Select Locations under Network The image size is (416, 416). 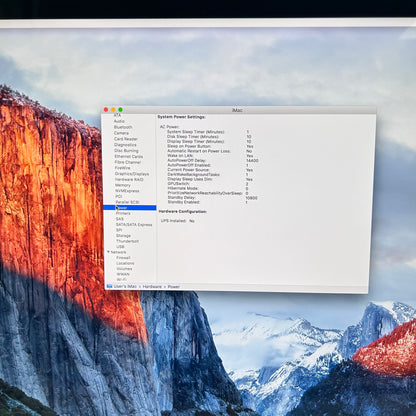125,263
